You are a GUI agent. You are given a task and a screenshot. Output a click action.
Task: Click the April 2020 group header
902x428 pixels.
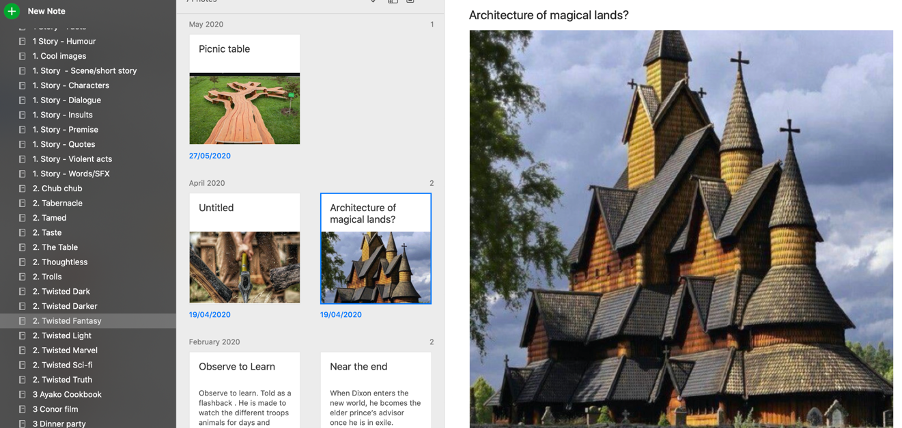[x=207, y=183]
